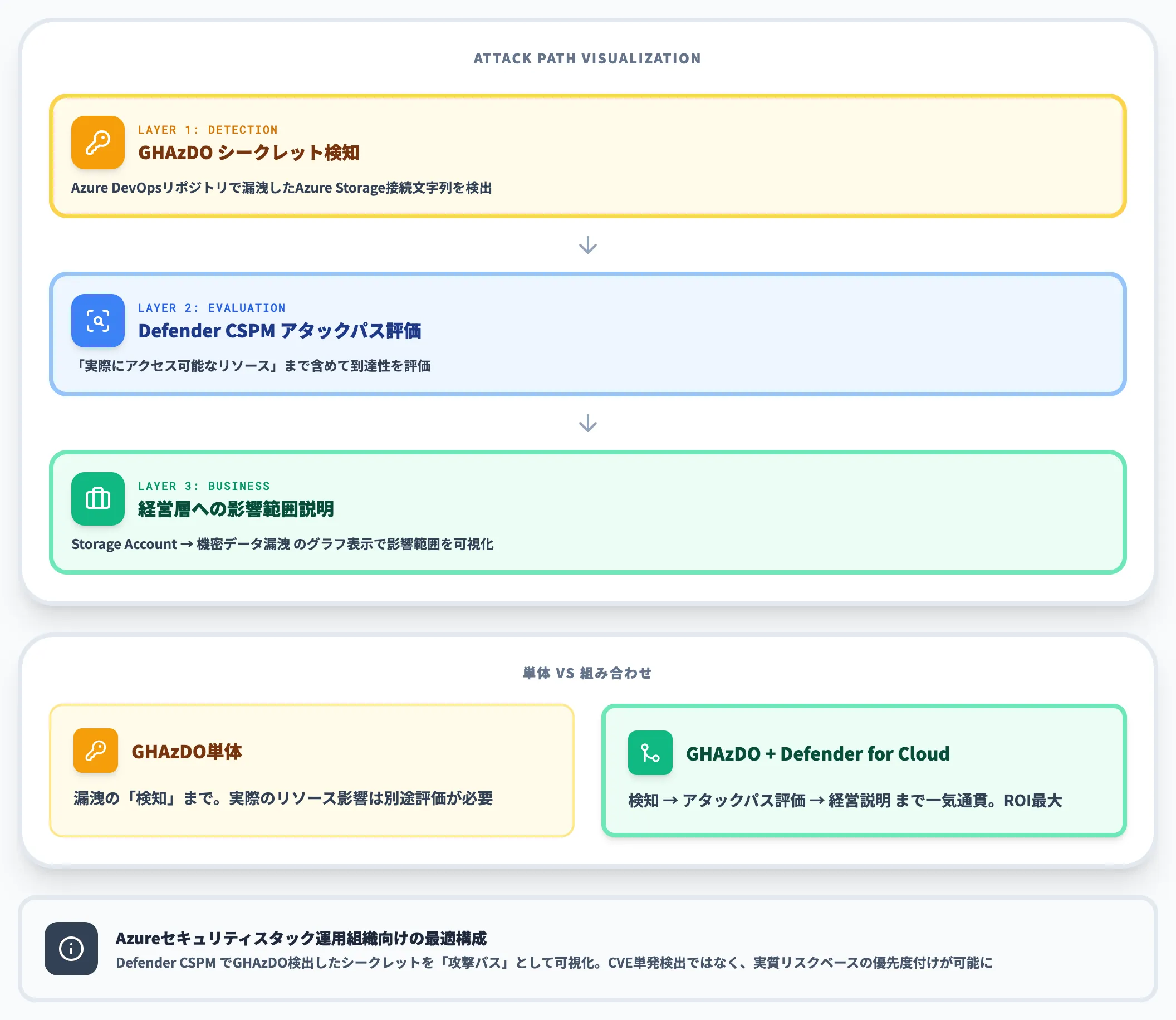
Task: Select the GHAzDO シークレット検知 title
Action: [249, 153]
